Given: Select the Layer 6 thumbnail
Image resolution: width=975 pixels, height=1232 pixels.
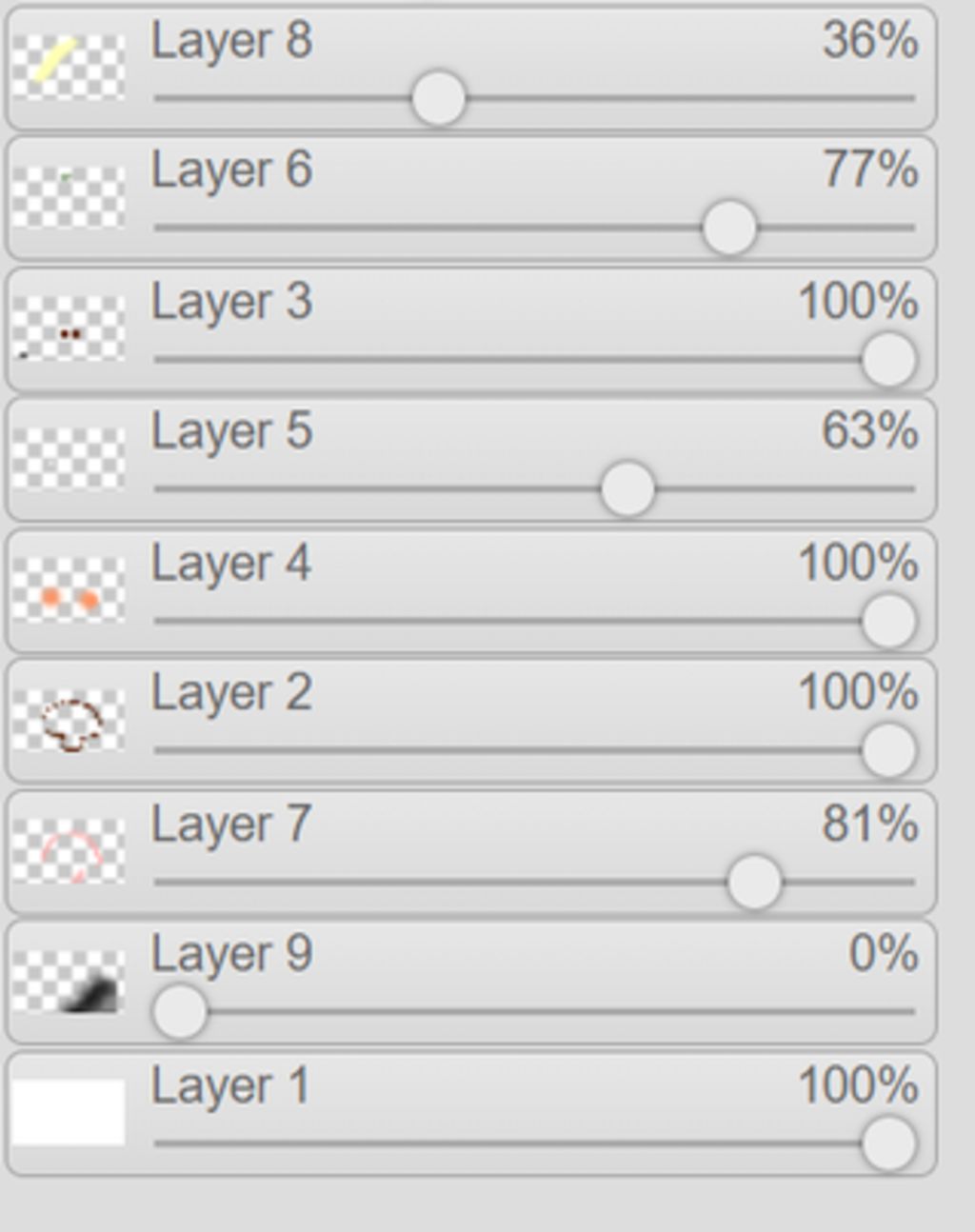Looking at the screenshot, I should click(x=69, y=197).
